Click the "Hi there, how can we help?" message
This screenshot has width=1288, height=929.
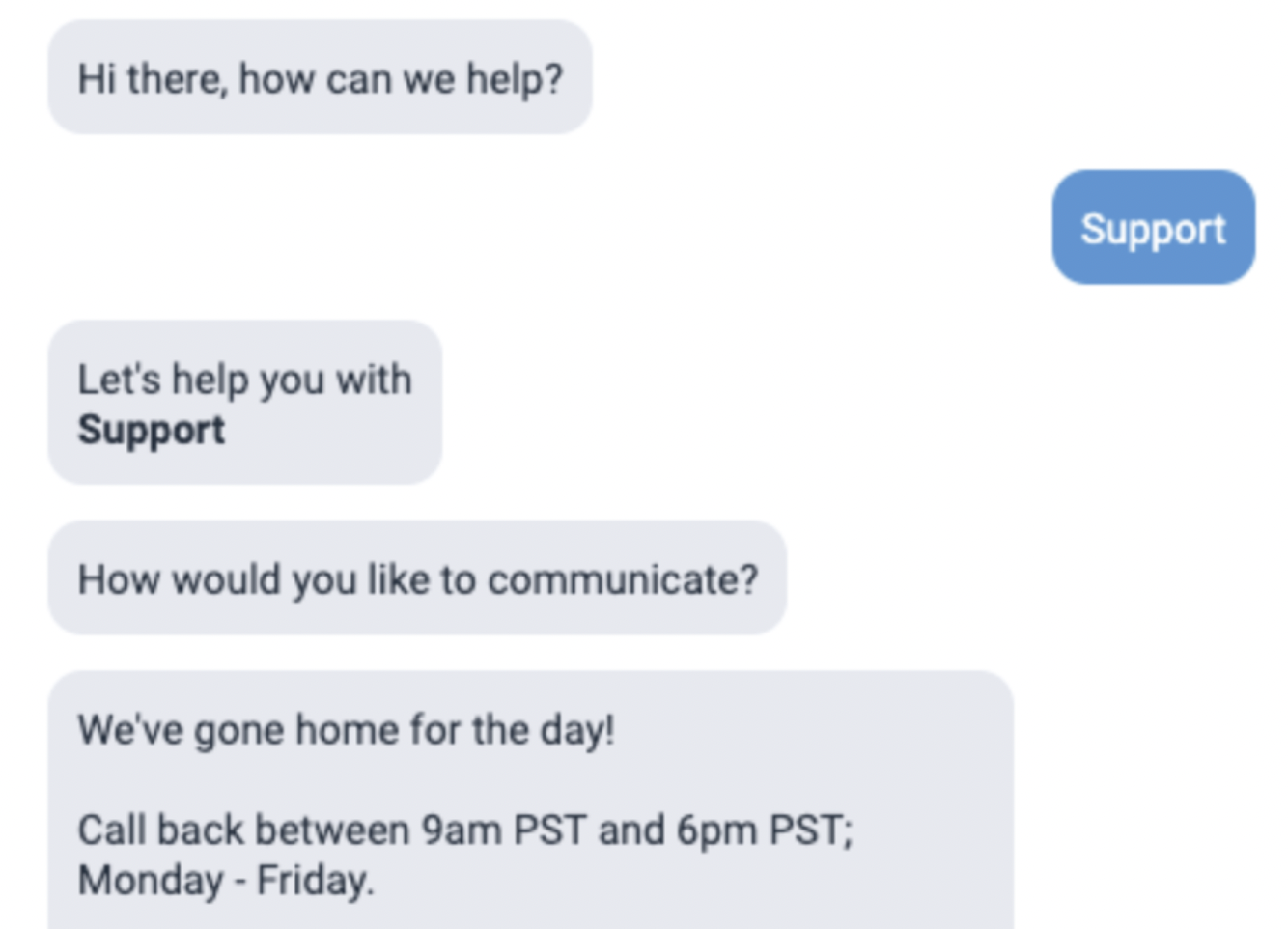click(320, 78)
